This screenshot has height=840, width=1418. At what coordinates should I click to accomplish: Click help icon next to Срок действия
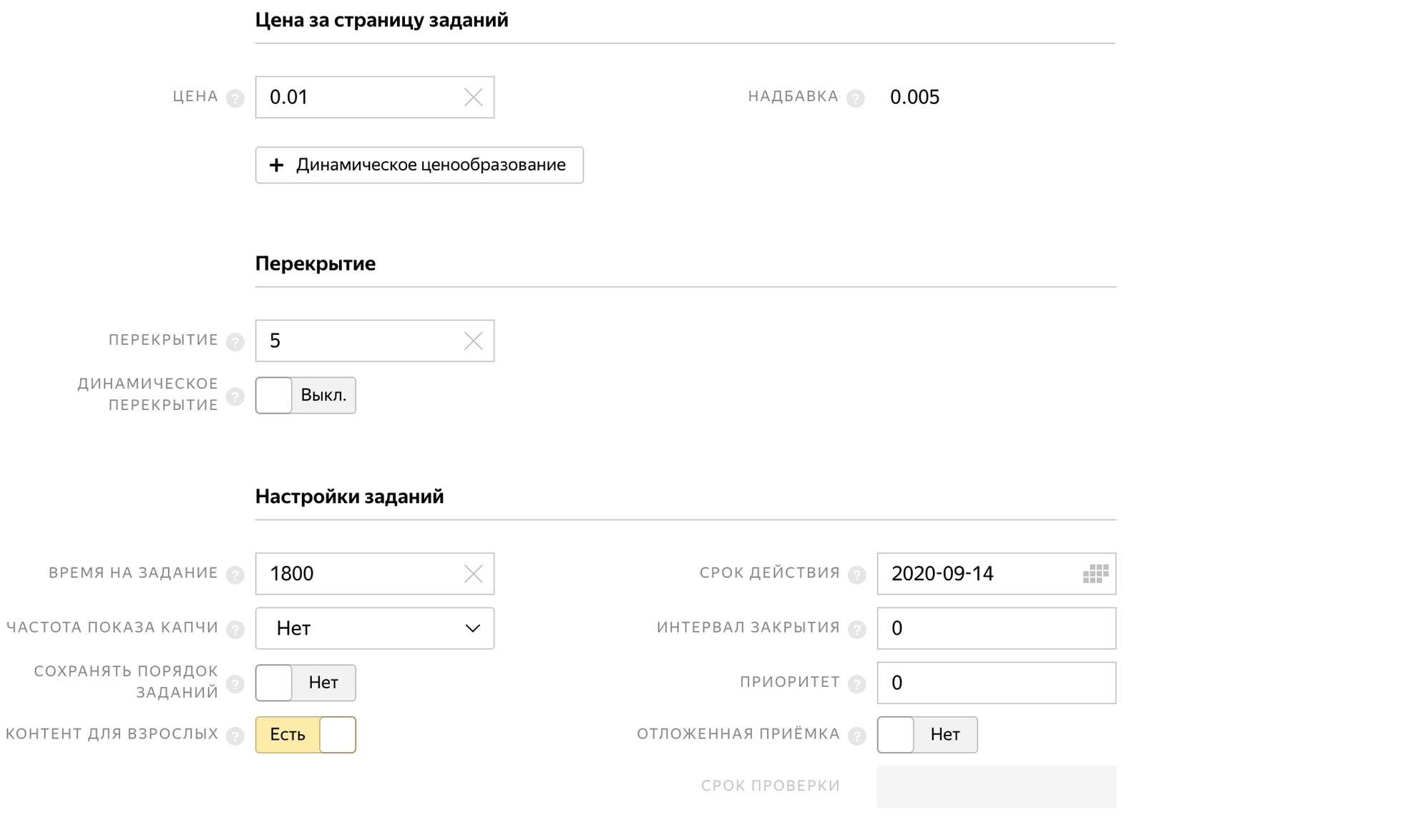(856, 575)
